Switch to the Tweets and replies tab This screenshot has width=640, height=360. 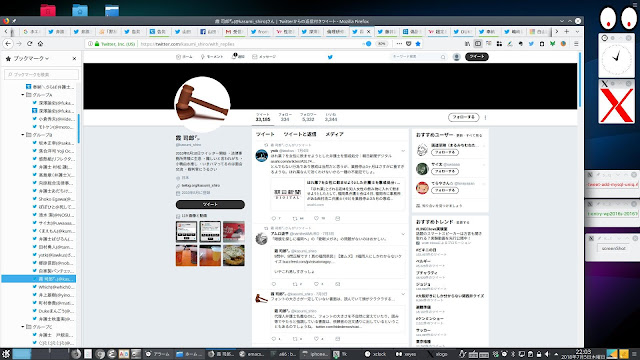[300, 134]
